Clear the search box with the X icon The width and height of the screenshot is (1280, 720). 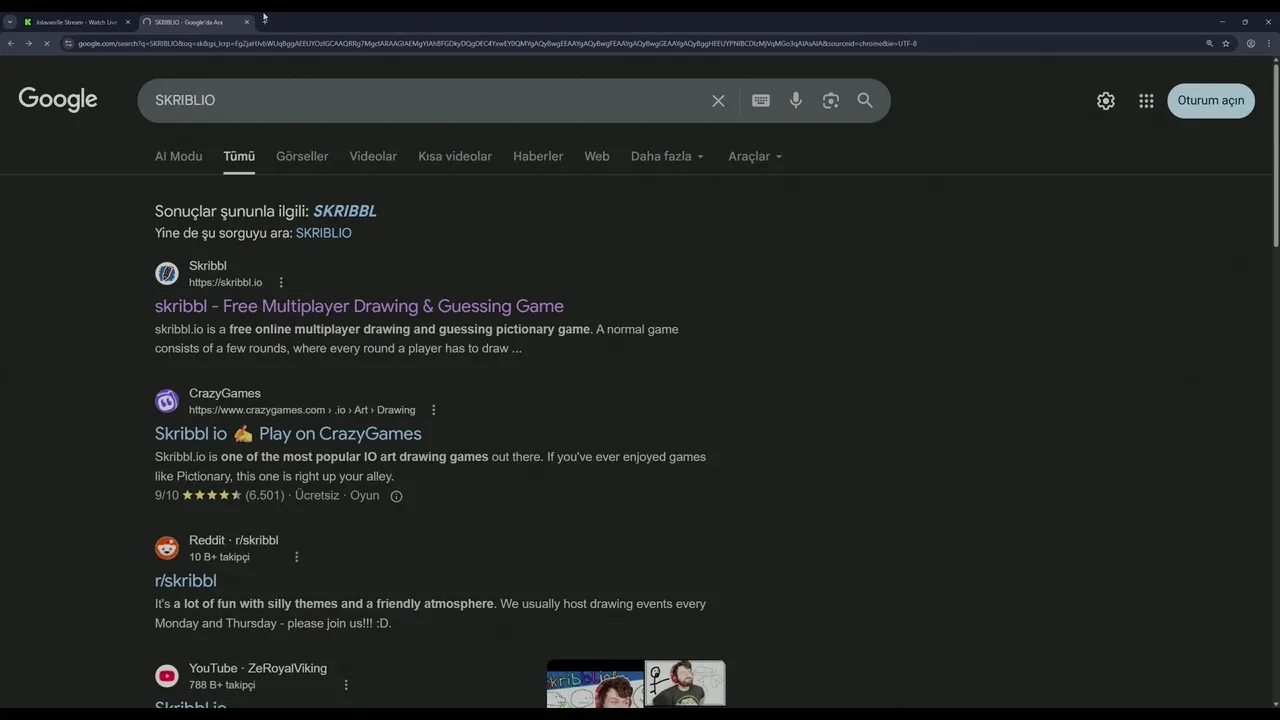(718, 100)
